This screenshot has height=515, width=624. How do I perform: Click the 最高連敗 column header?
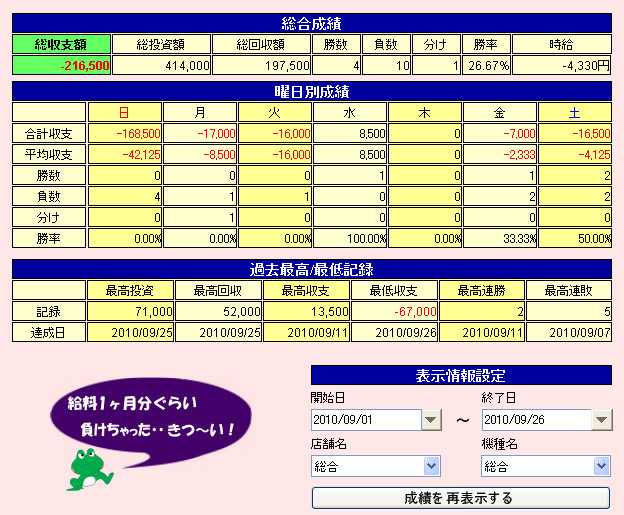[x=569, y=291]
